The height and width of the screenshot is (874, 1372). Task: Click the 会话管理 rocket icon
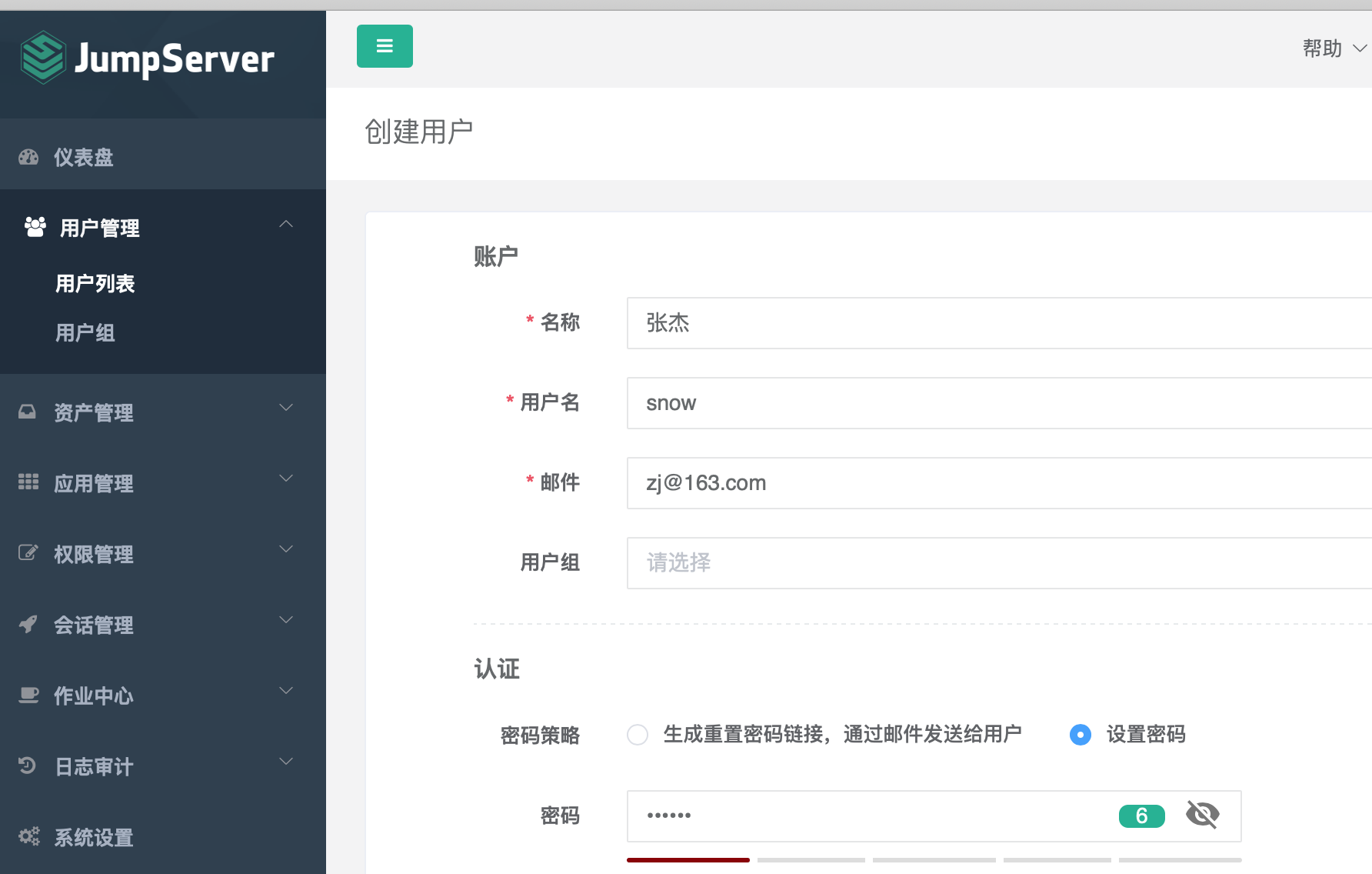[x=28, y=624]
